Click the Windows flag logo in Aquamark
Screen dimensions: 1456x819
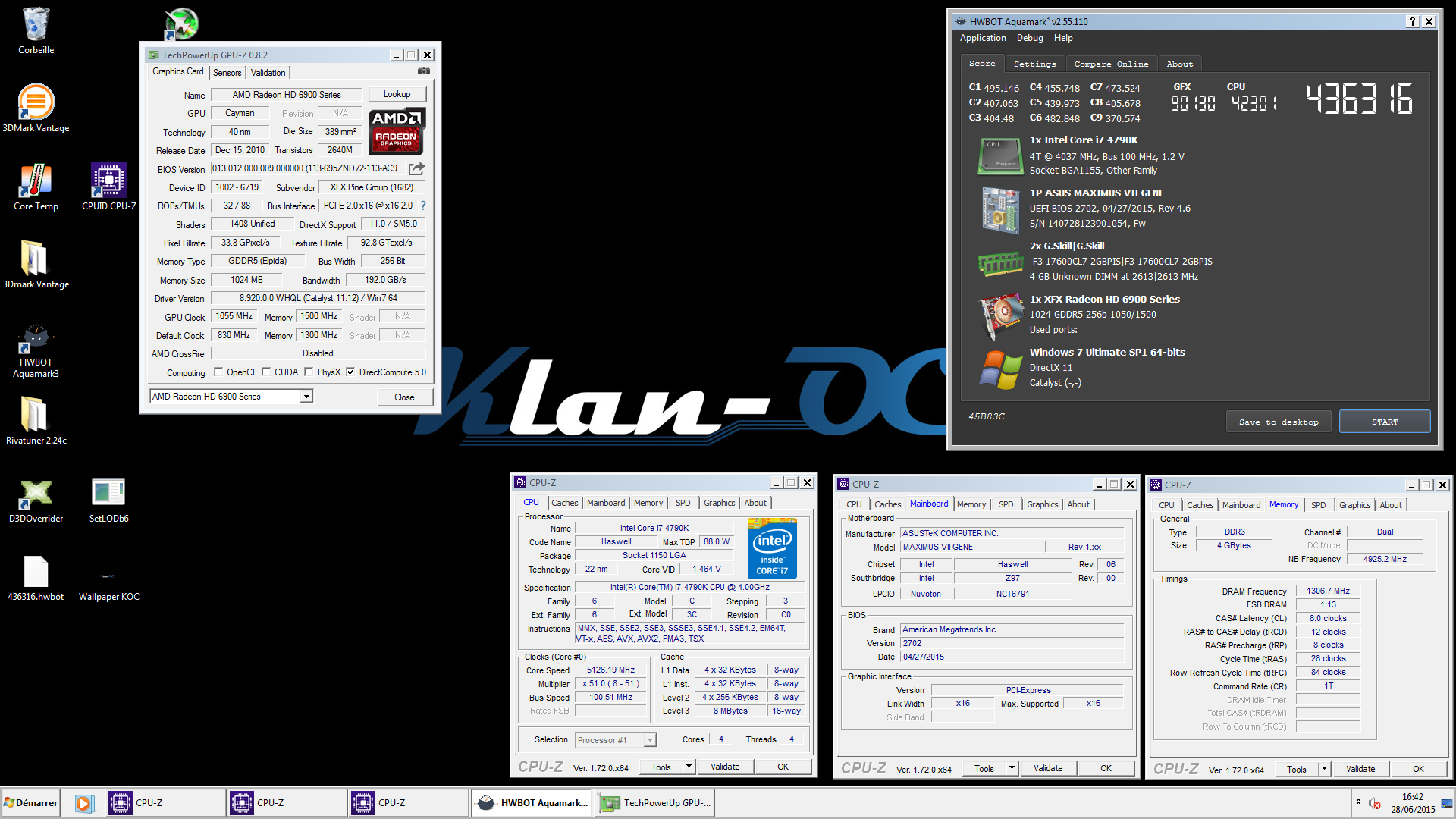(1000, 369)
